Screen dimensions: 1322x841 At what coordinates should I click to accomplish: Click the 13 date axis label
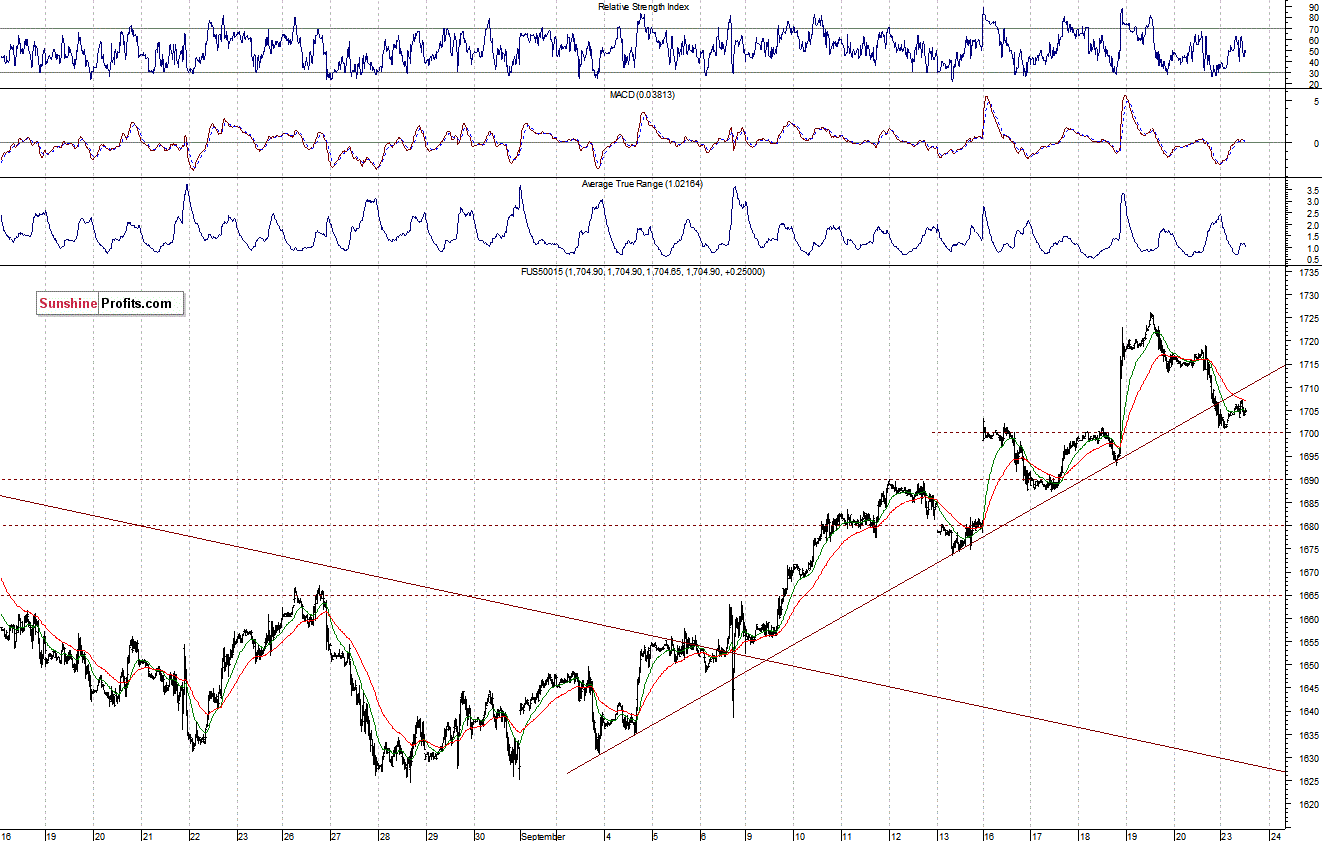coord(942,835)
